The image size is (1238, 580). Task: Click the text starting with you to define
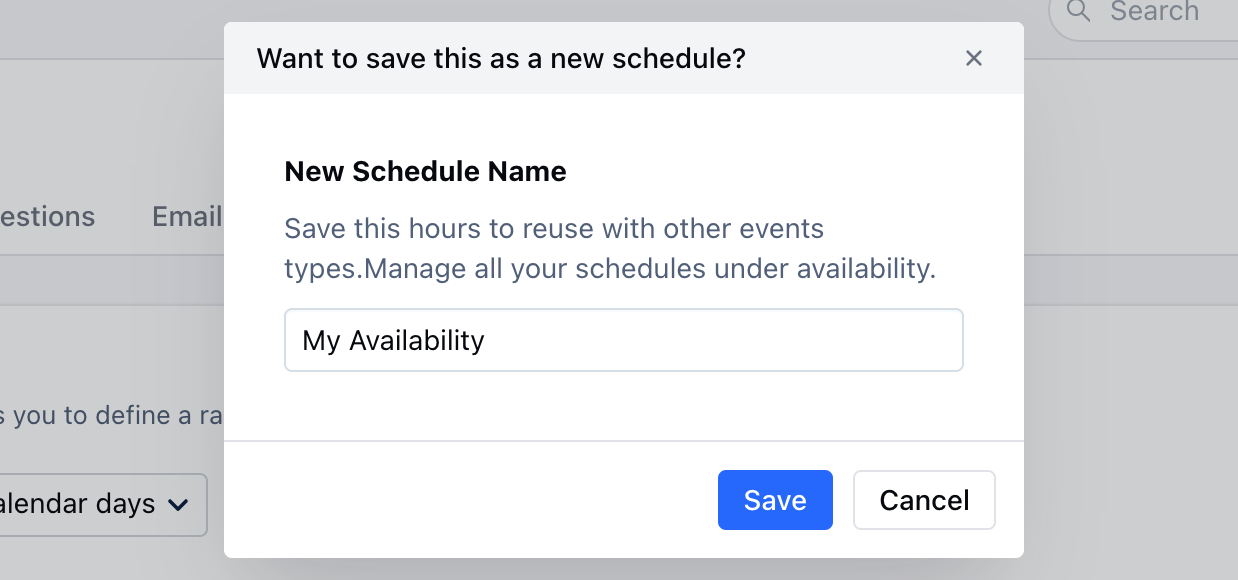click(111, 415)
